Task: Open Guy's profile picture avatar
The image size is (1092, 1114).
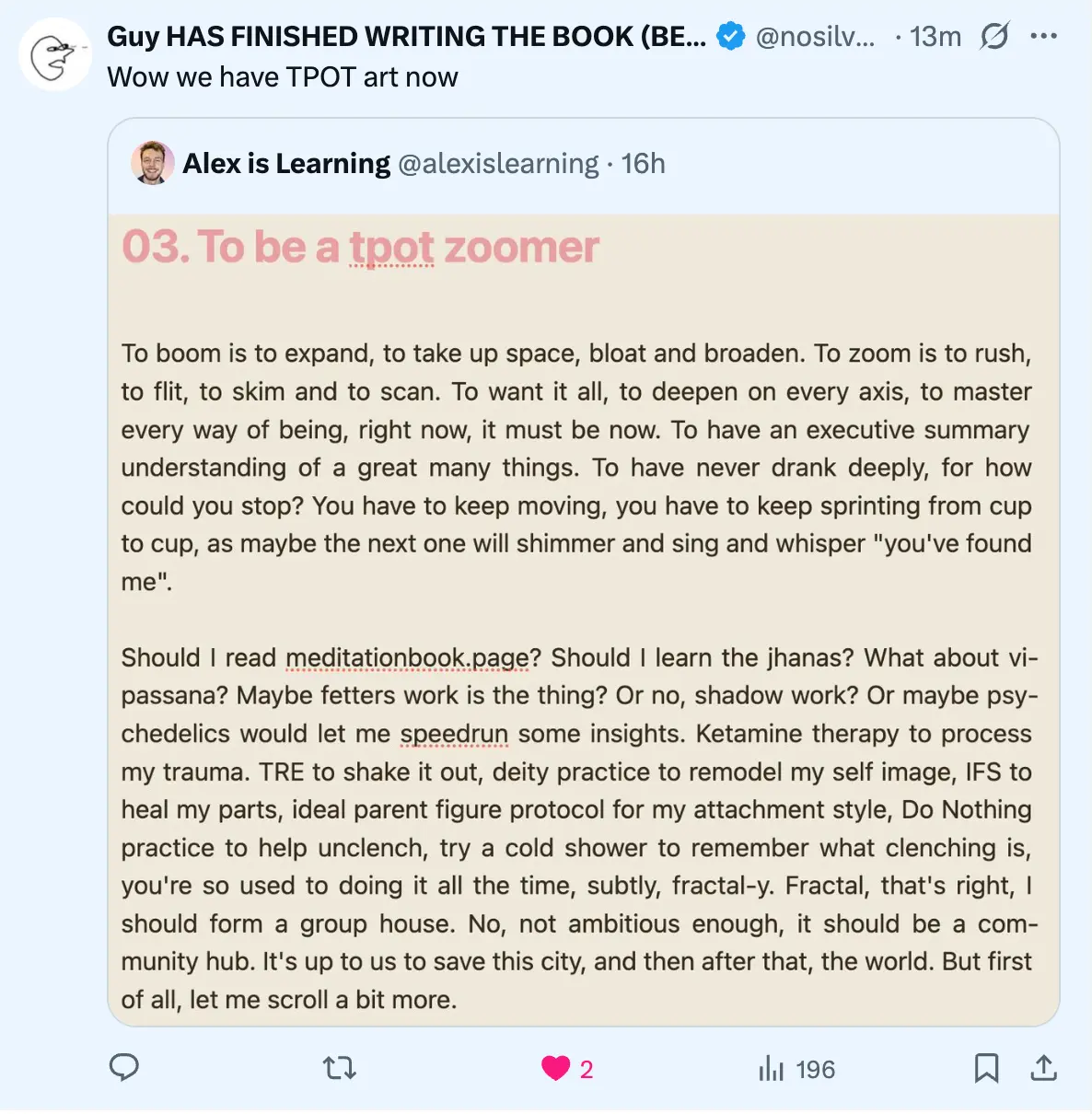Action: coord(54,55)
